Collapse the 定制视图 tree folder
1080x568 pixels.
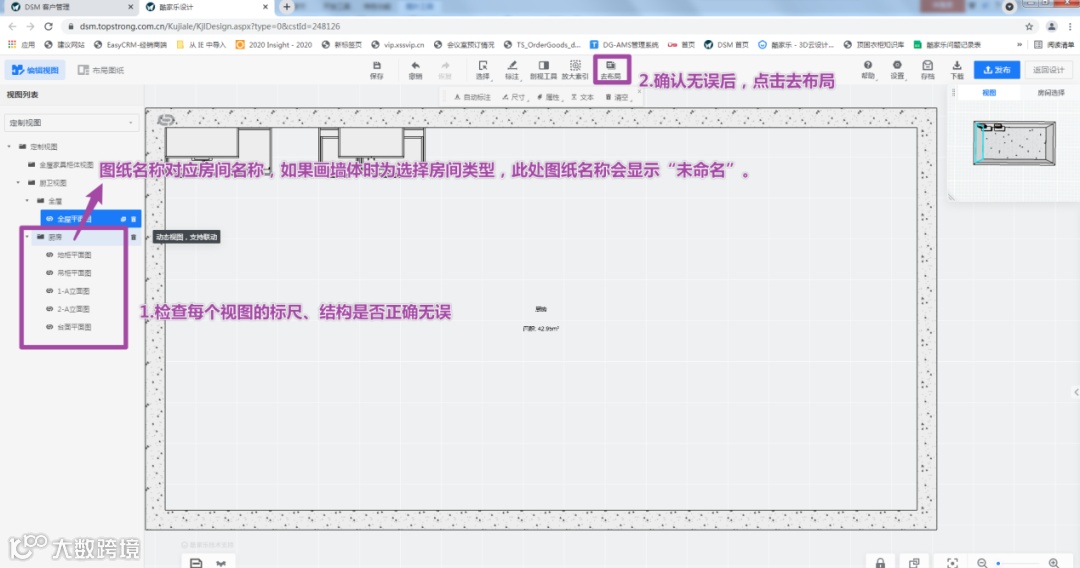point(10,147)
